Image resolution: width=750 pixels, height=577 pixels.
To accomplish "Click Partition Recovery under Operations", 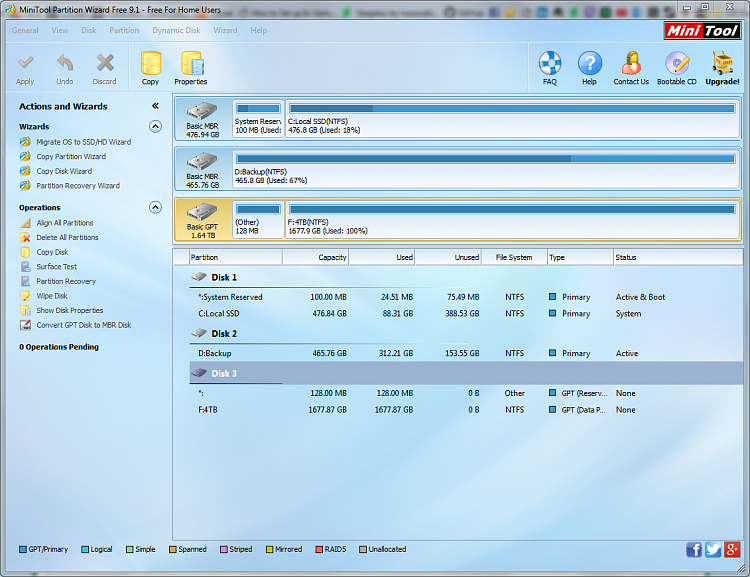I will (66, 281).
